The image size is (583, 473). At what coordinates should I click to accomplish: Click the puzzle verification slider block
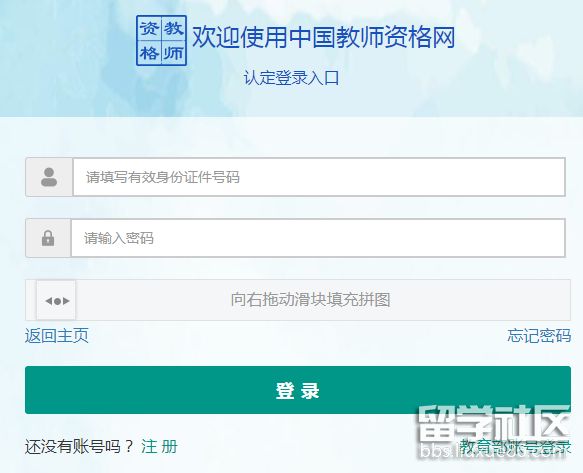(x=56, y=300)
